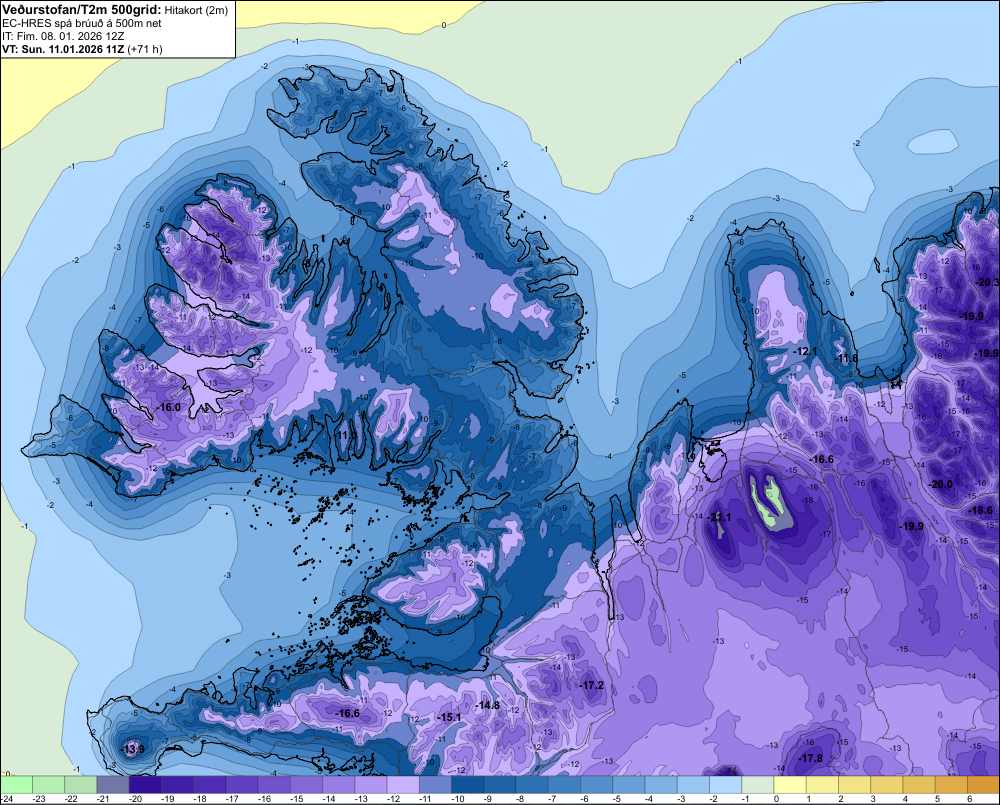Click the -17.2 temperature value on the map
The height and width of the screenshot is (805, 1000).
click(x=591, y=685)
